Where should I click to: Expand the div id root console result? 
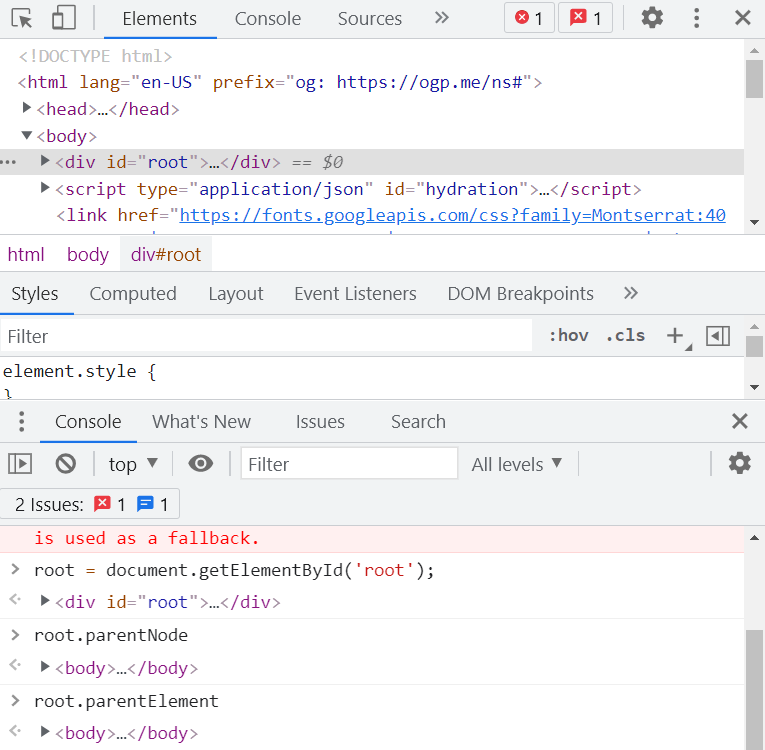pyautogui.click(x=45, y=601)
